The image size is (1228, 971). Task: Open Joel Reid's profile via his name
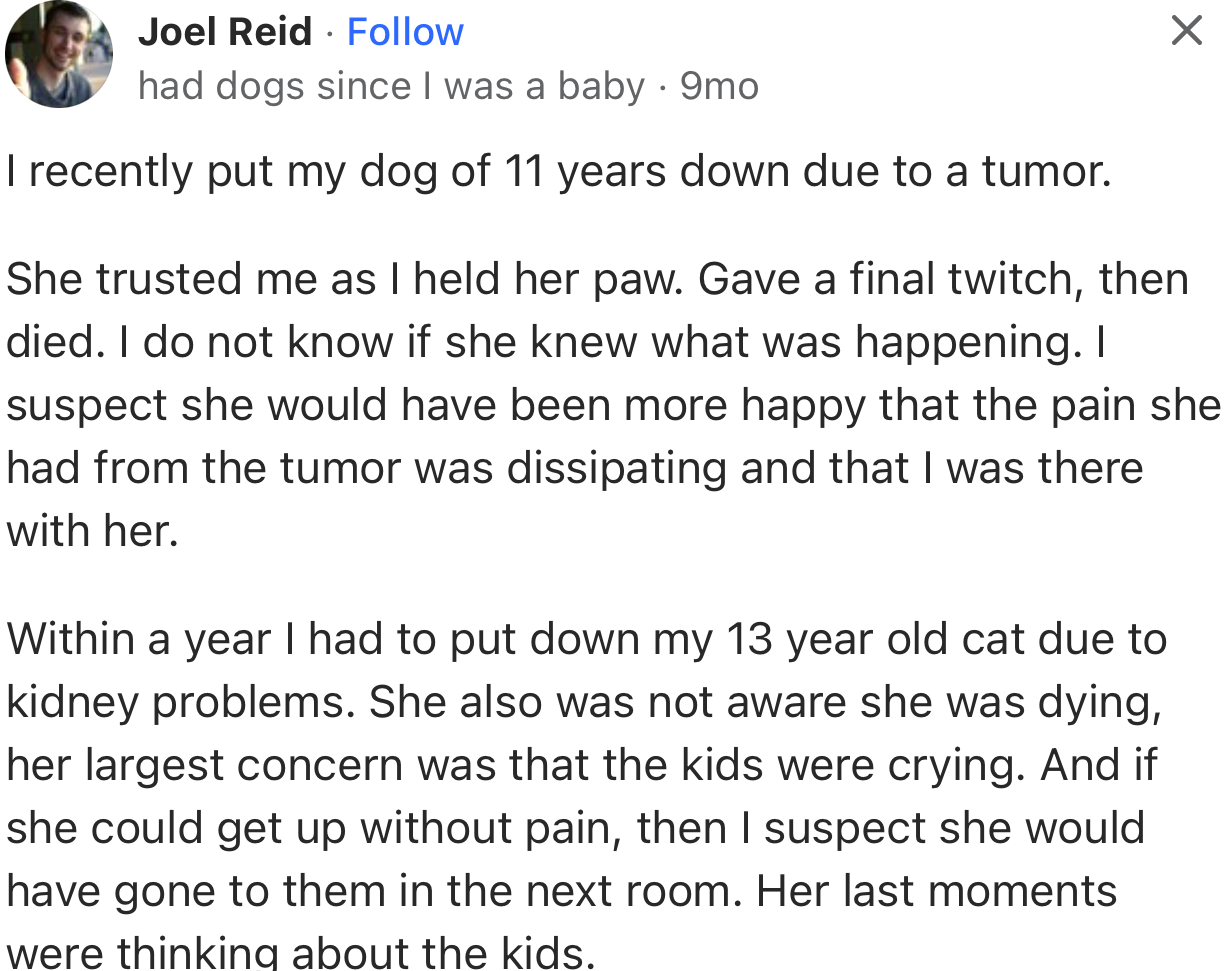(x=225, y=31)
